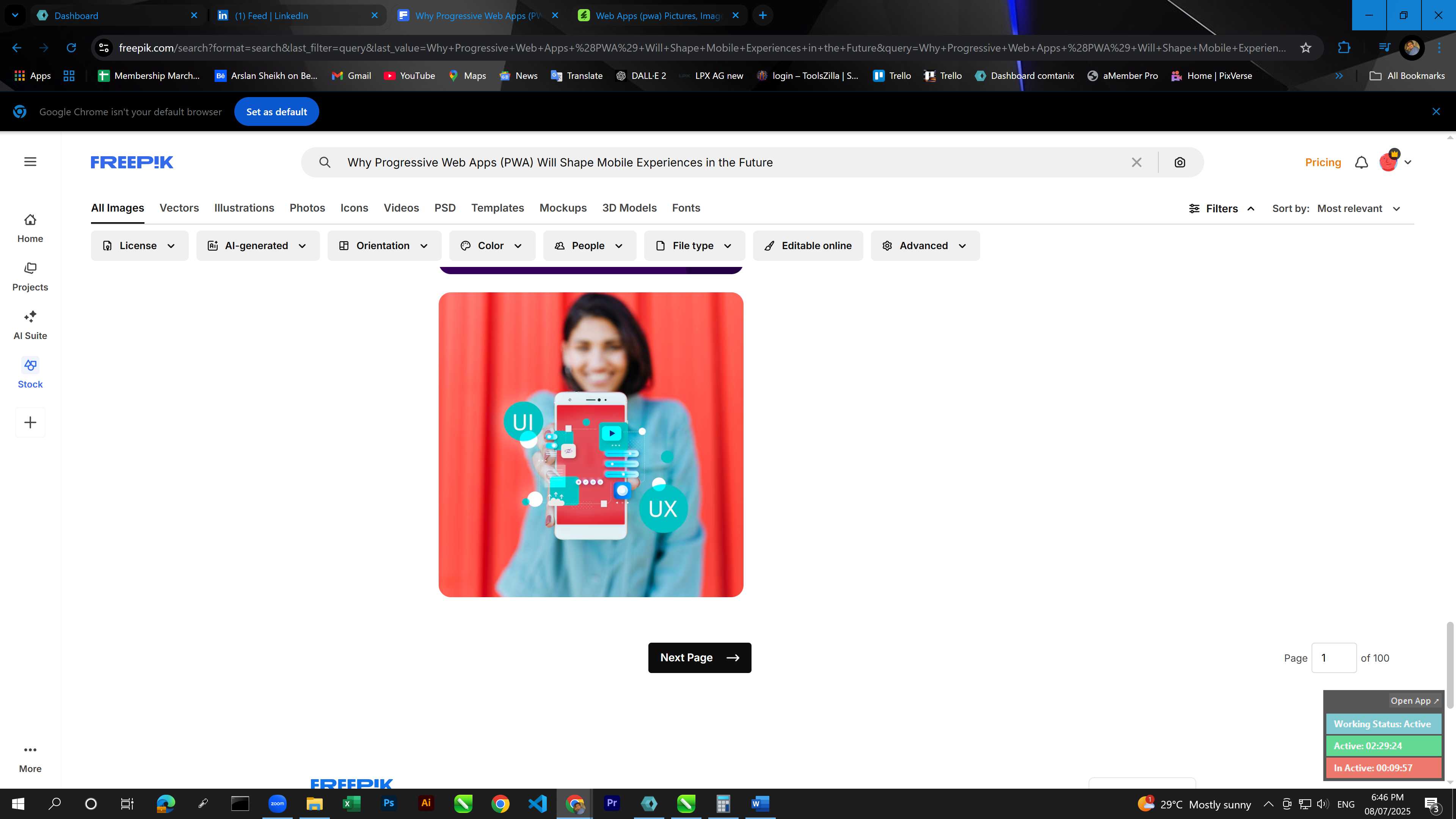Open Projects in the sidebar
This screenshot has height=819, width=1456.
30,277
